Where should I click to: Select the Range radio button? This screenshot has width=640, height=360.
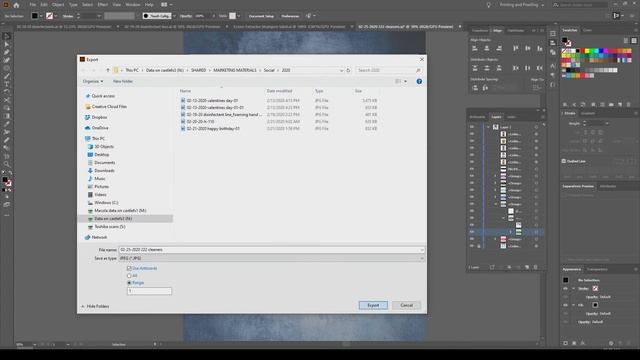[129, 283]
